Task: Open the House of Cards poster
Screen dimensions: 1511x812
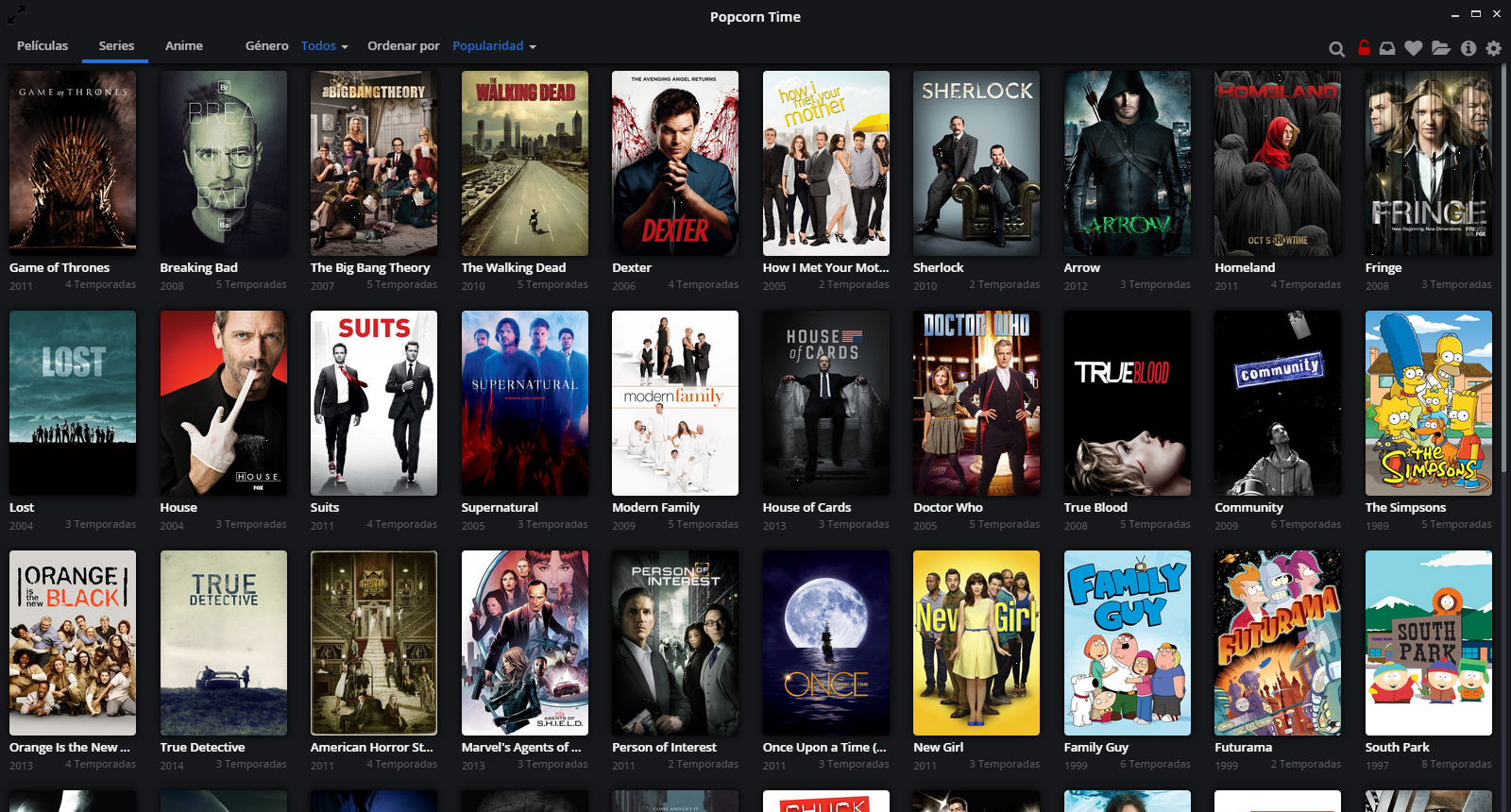Action: (x=826, y=403)
